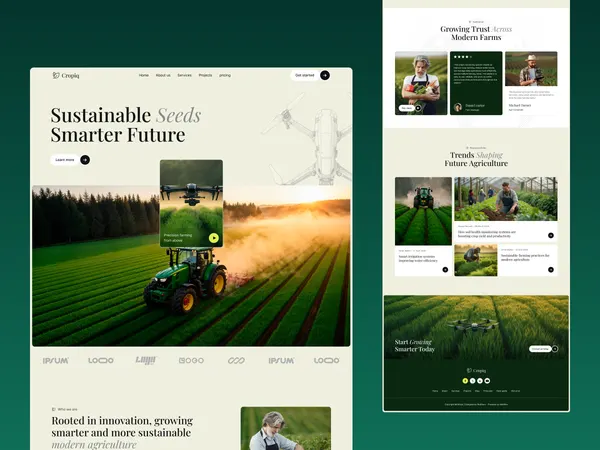Click the smart irrigation article title

[x=418, y=259]
